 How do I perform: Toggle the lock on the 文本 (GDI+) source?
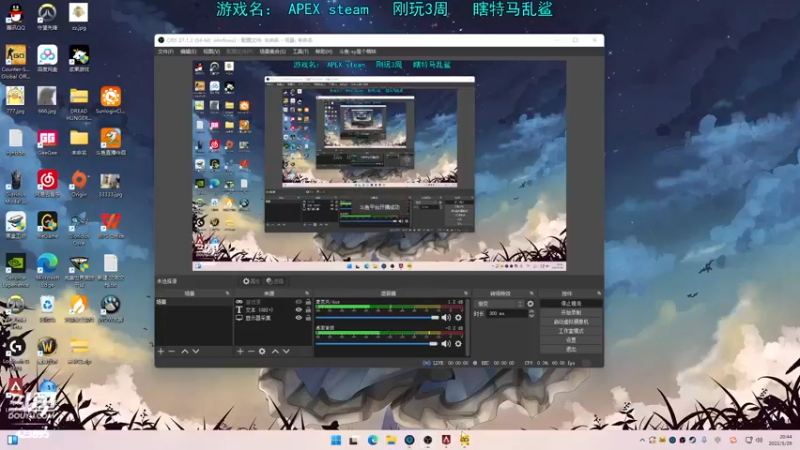(x=308, y=310)
